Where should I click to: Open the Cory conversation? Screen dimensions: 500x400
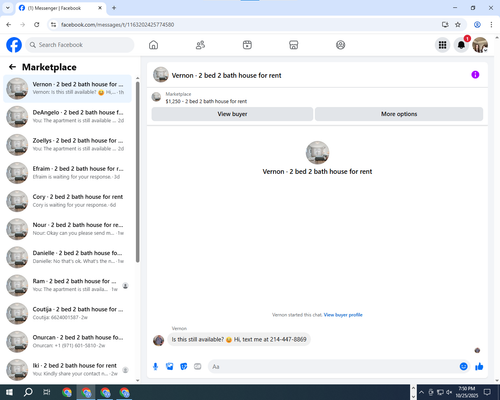67,201
